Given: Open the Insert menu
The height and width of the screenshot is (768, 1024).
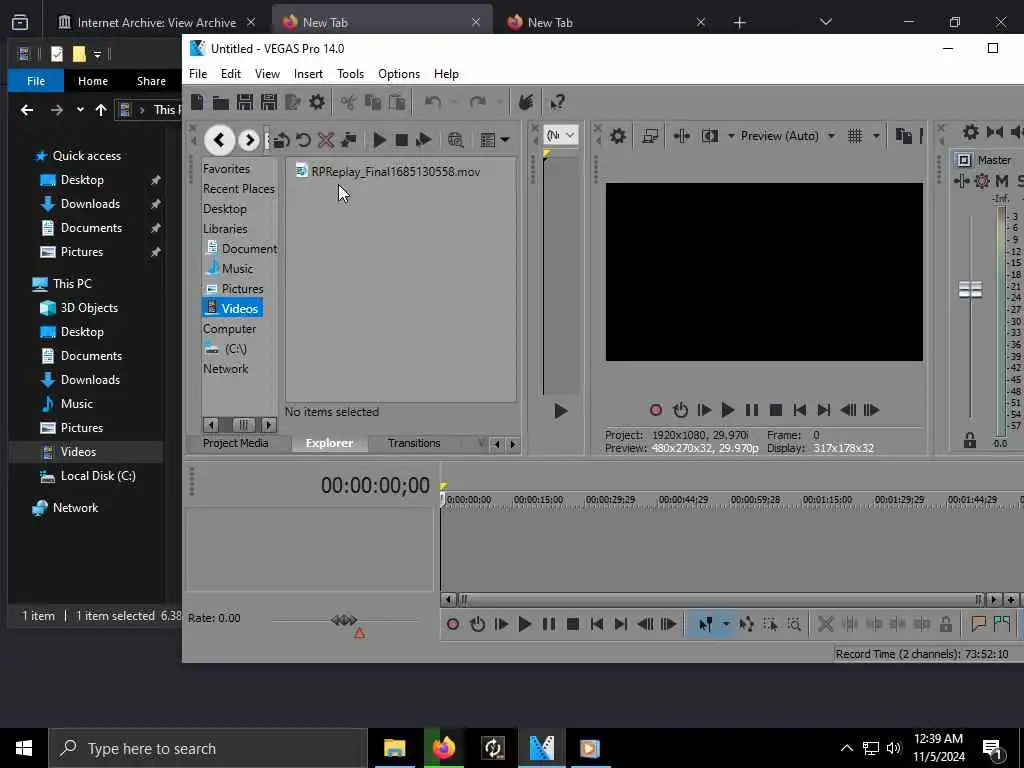Looking at the screenshot, I should click(308, 74).
